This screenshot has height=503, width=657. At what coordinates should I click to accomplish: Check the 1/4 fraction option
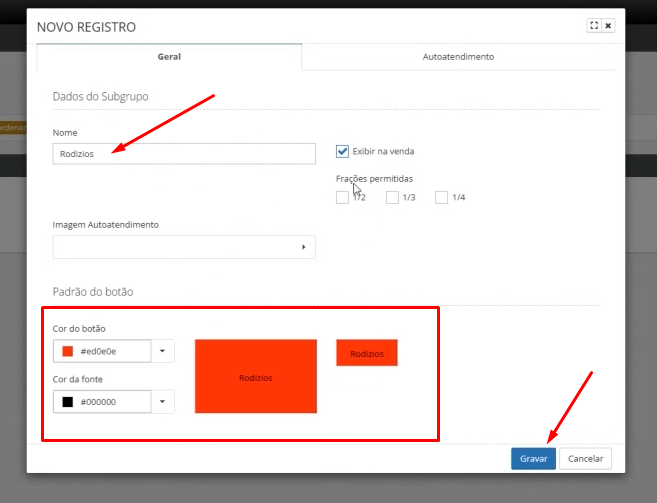[x=441, y=197]
